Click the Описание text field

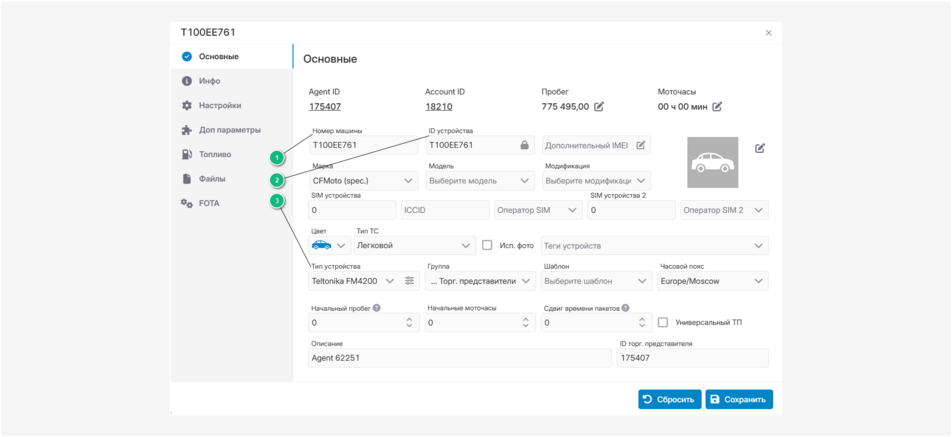460,358
